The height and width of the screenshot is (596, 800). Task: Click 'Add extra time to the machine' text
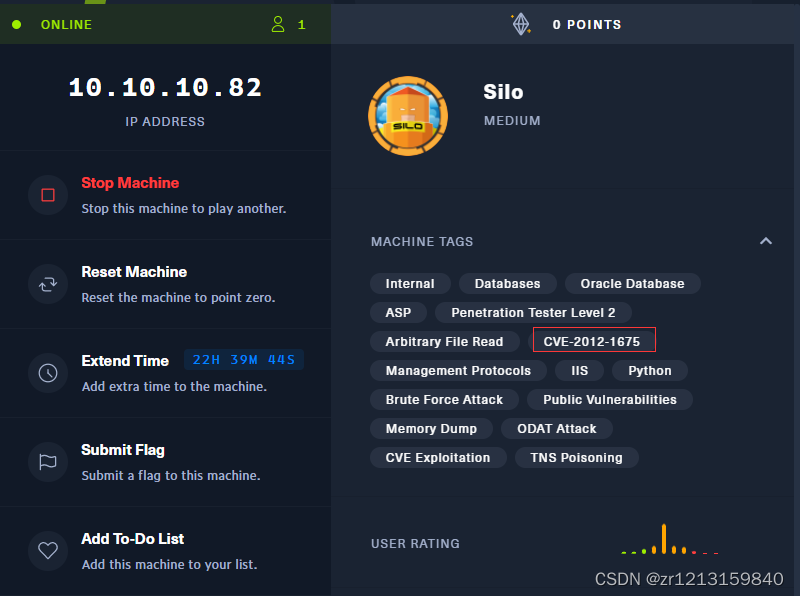(174, 386)
